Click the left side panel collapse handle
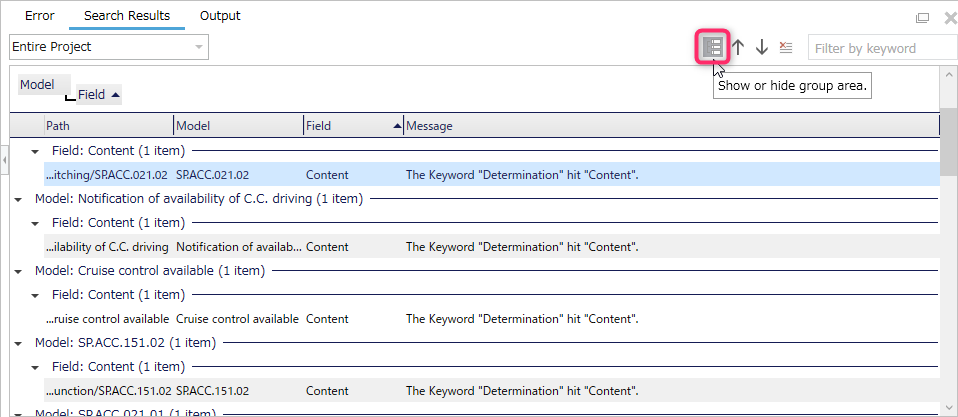The height and width of the screenshot is (417, 958). click(4, 161)
